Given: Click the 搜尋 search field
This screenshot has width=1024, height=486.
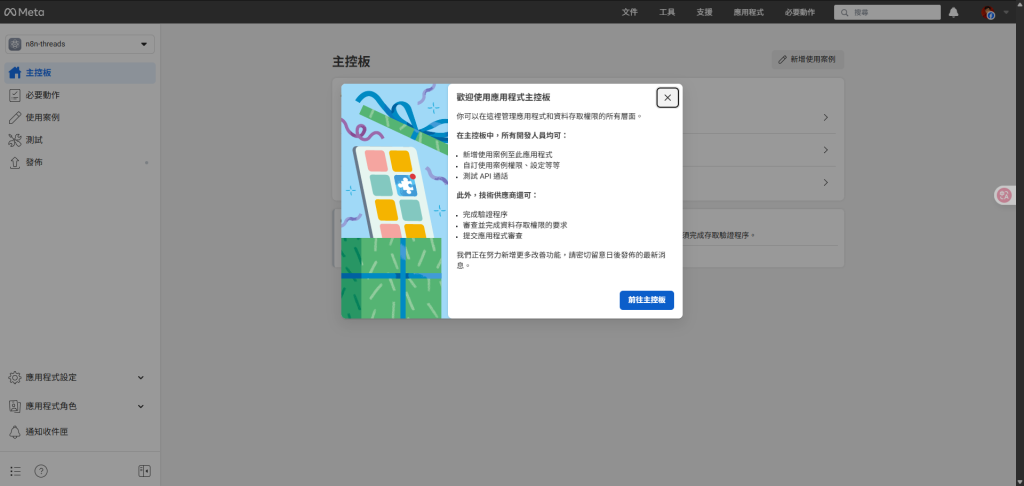Looking at the screenshot, I should tap(886, 12).
